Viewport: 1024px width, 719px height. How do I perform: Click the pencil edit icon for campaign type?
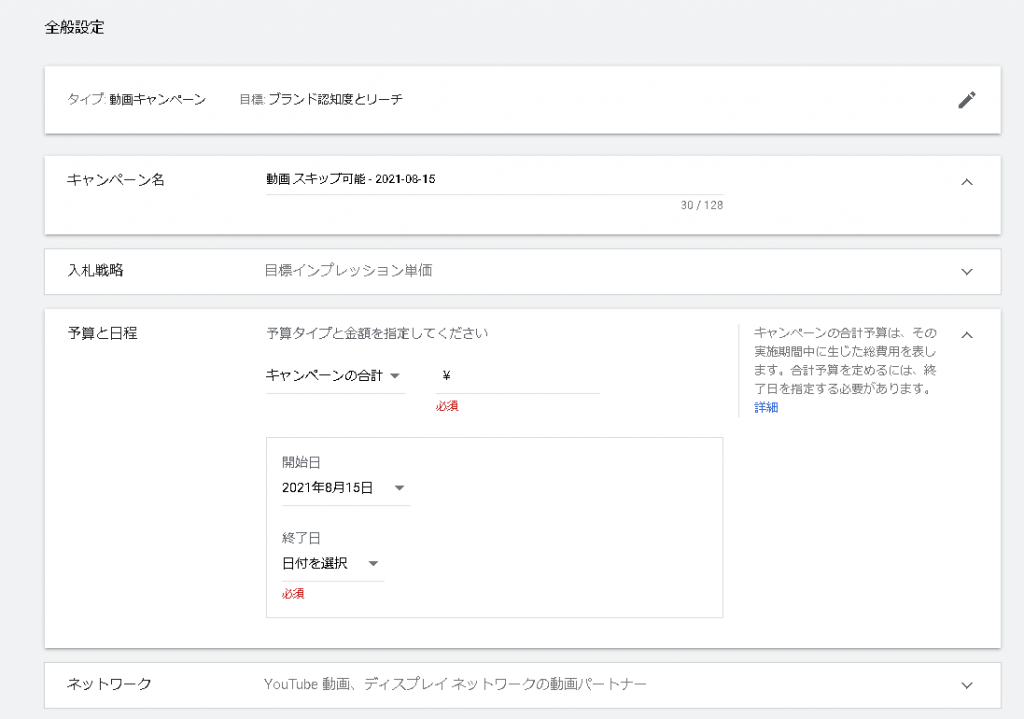tap(967, 100)
